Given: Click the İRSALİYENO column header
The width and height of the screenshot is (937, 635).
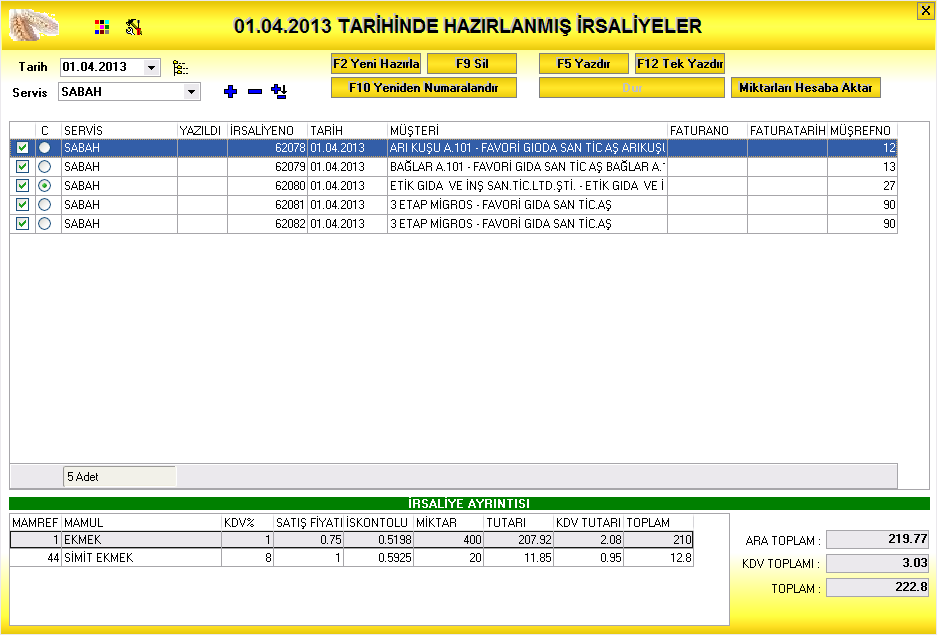Looking at the screenshot, I should [x=267, y=131].
